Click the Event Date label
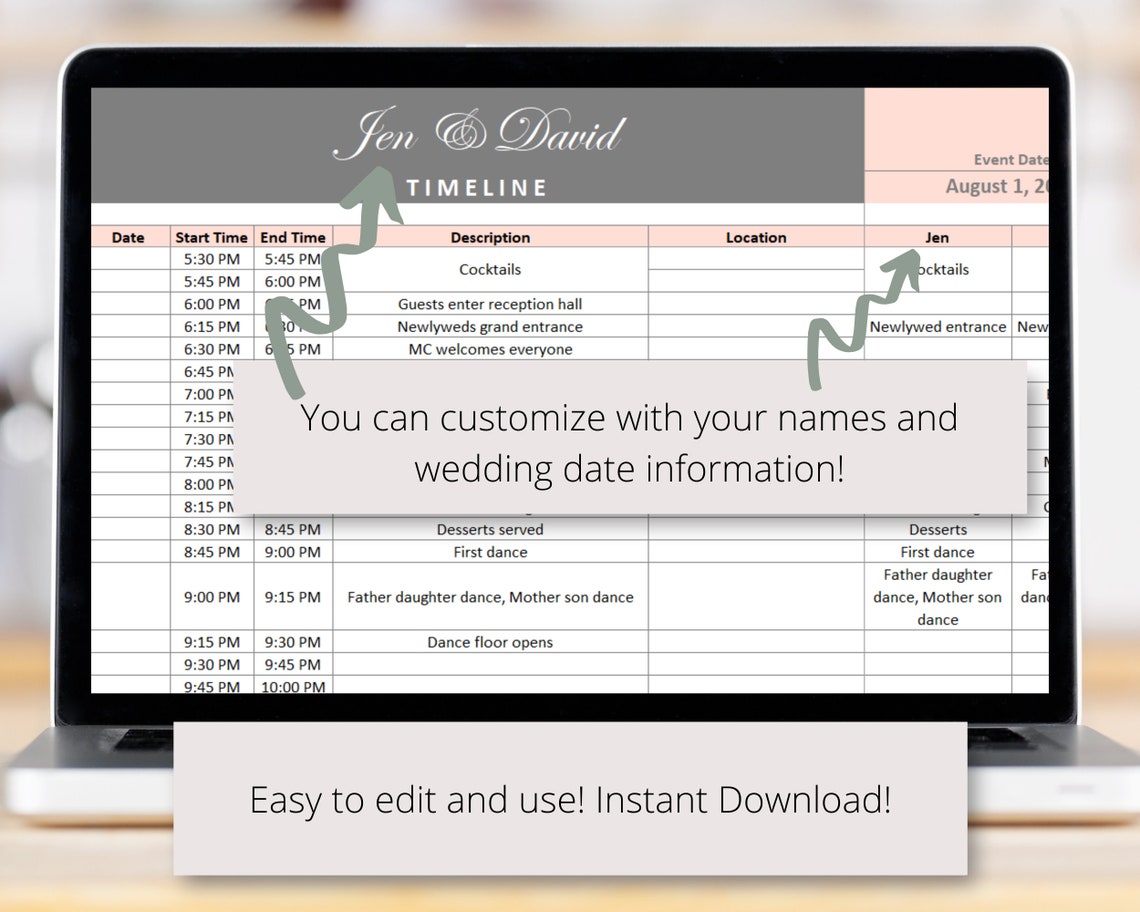This screenshot has width=1140, height=912. point(1010,159)
